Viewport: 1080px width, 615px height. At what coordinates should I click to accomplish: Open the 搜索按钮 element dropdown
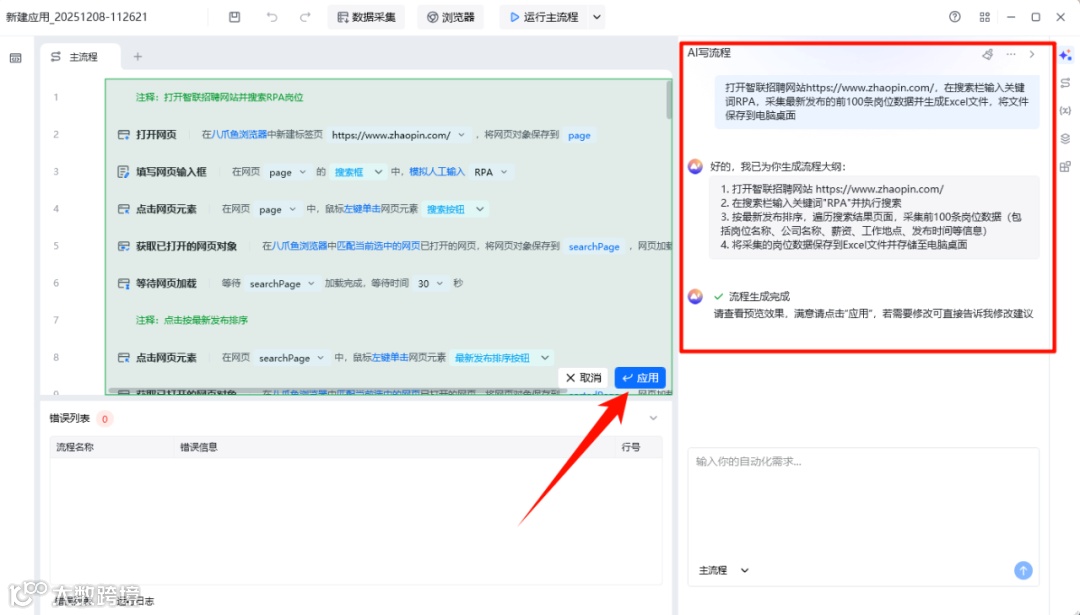[480, 209]
